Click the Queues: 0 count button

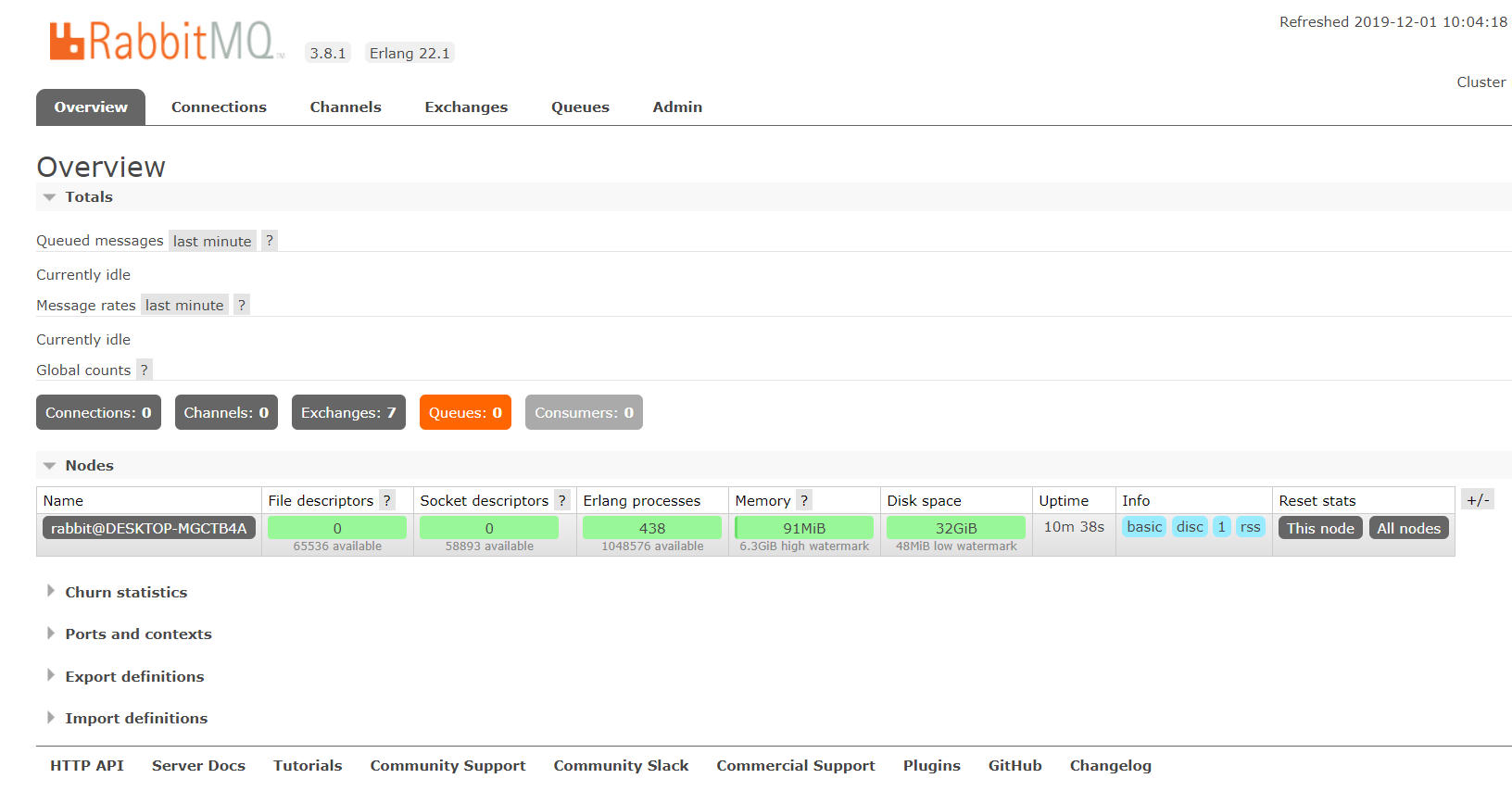[465, 412]
